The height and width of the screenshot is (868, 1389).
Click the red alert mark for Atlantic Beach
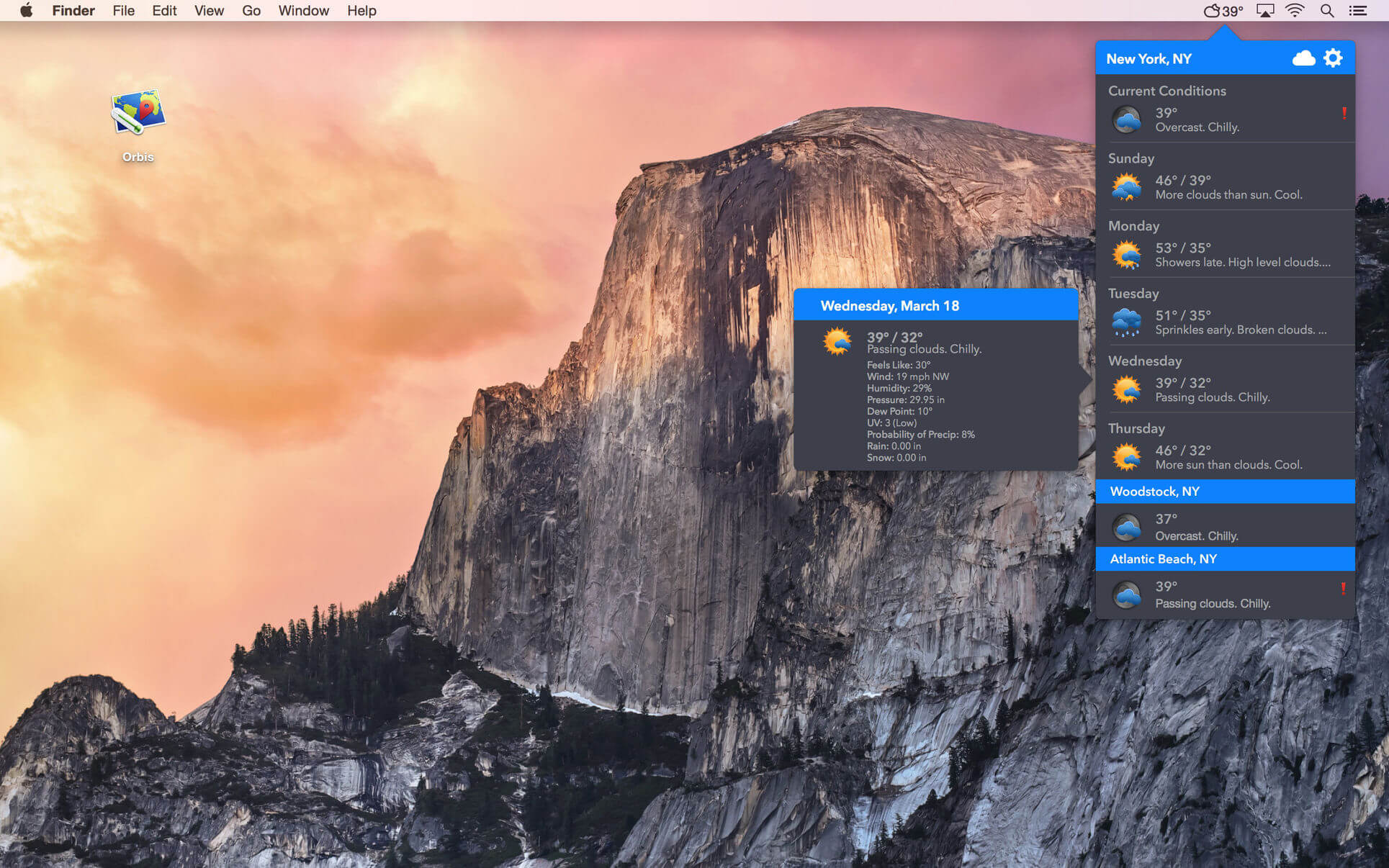tap(1343, 588)
